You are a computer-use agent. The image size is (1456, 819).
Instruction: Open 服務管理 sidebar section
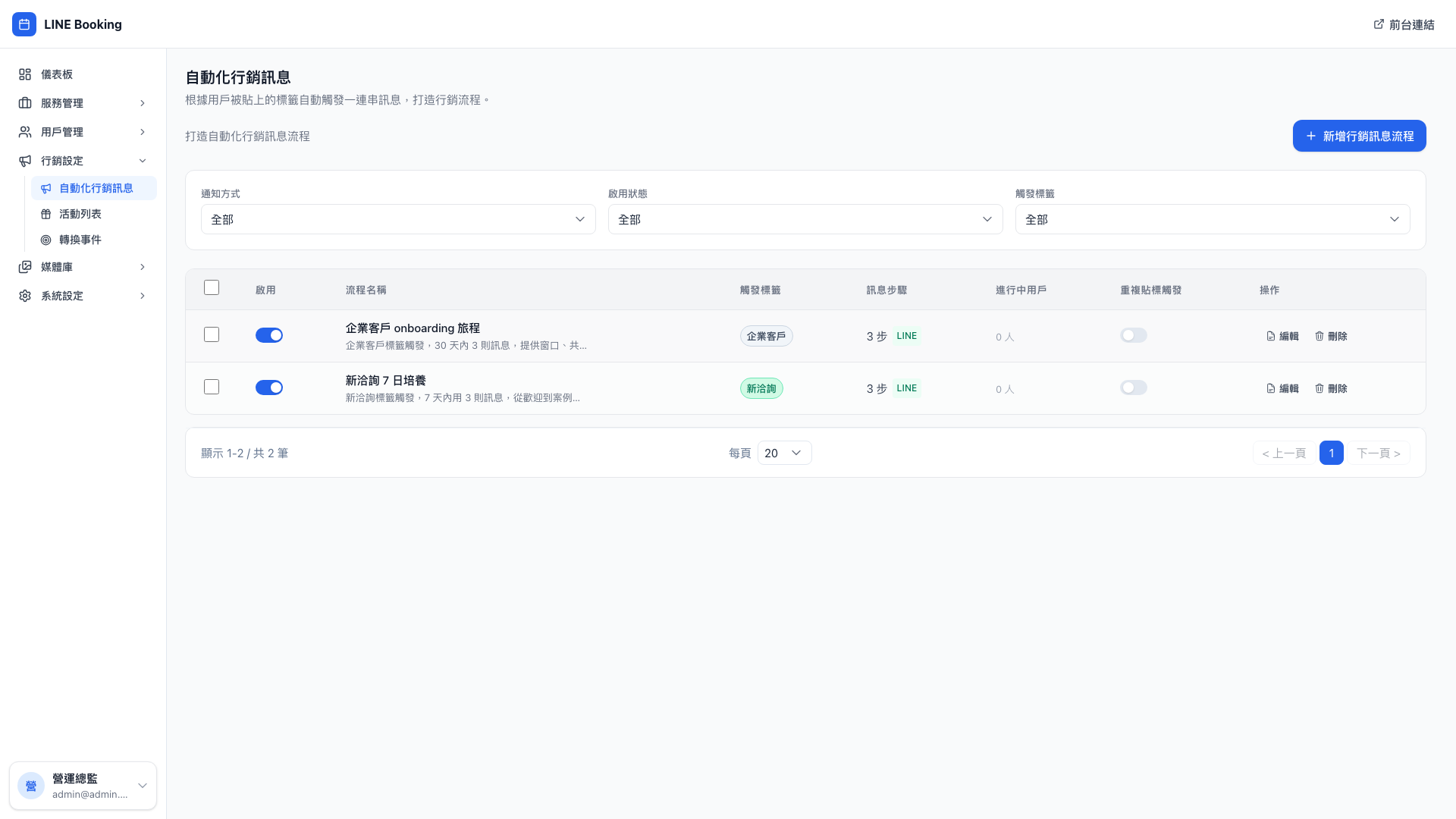click(83, 103)
